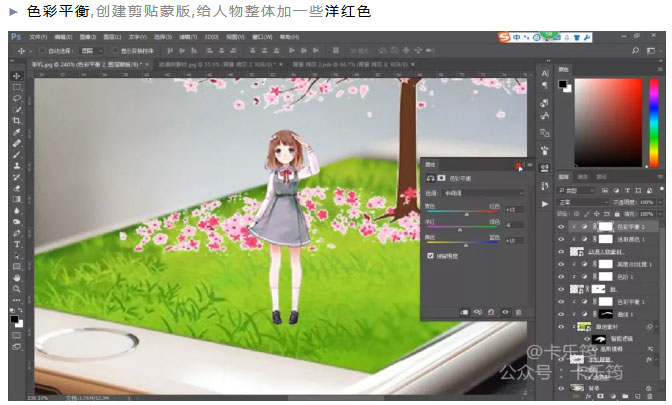
Task: Select the Horizontal Type tool
Action: pos(17,244)
